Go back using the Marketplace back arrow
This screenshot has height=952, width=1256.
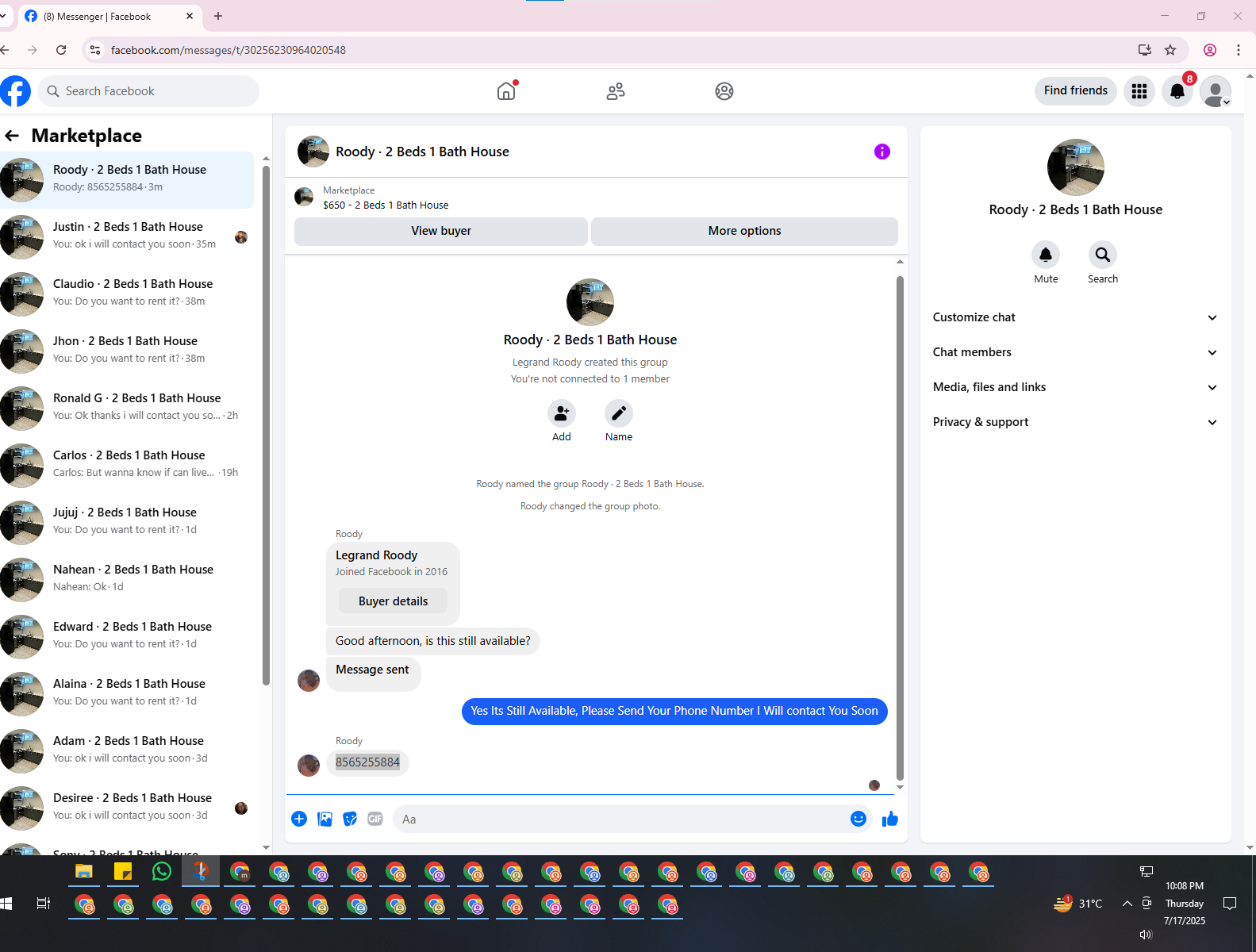tap(12, 136)
